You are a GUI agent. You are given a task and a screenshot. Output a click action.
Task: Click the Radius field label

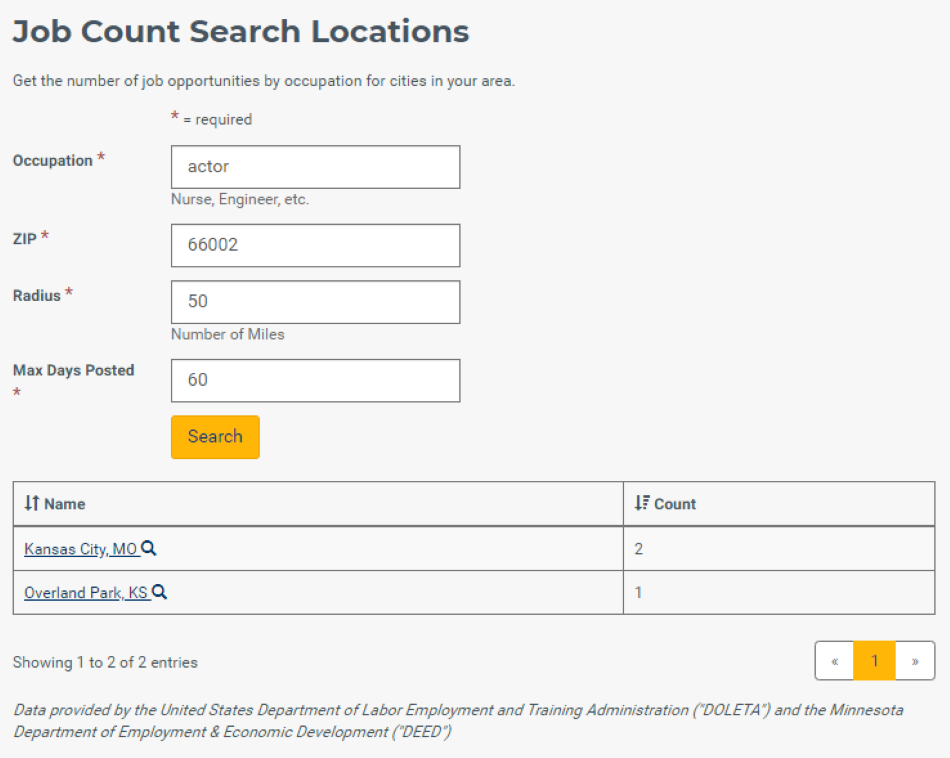pos(37,296)
